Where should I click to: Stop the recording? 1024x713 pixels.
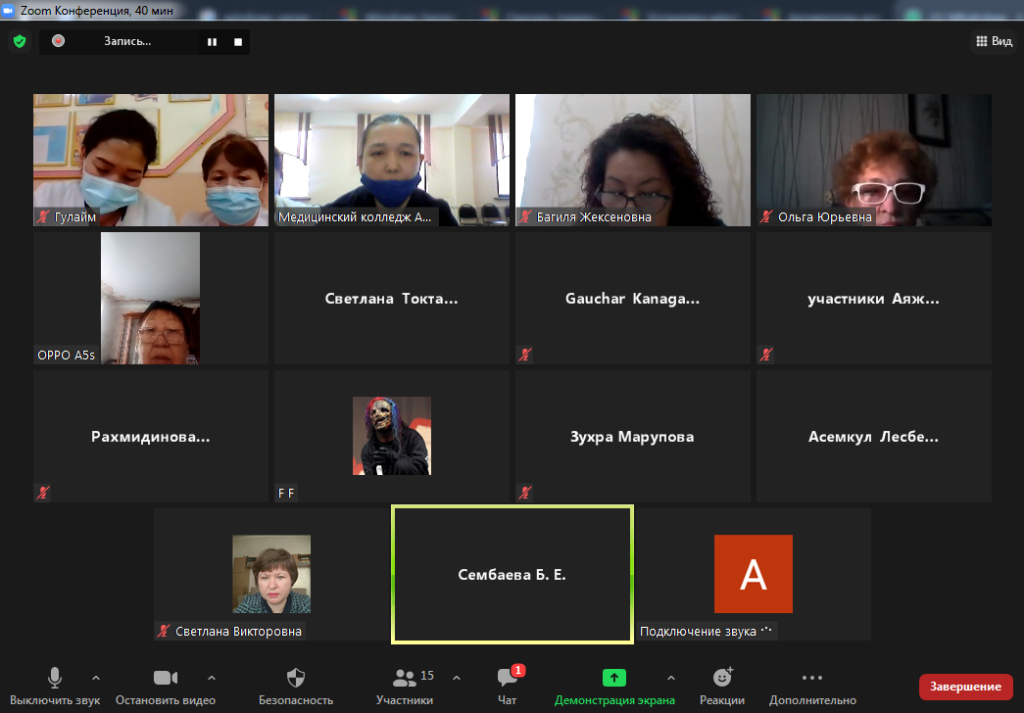coord(238,42)
